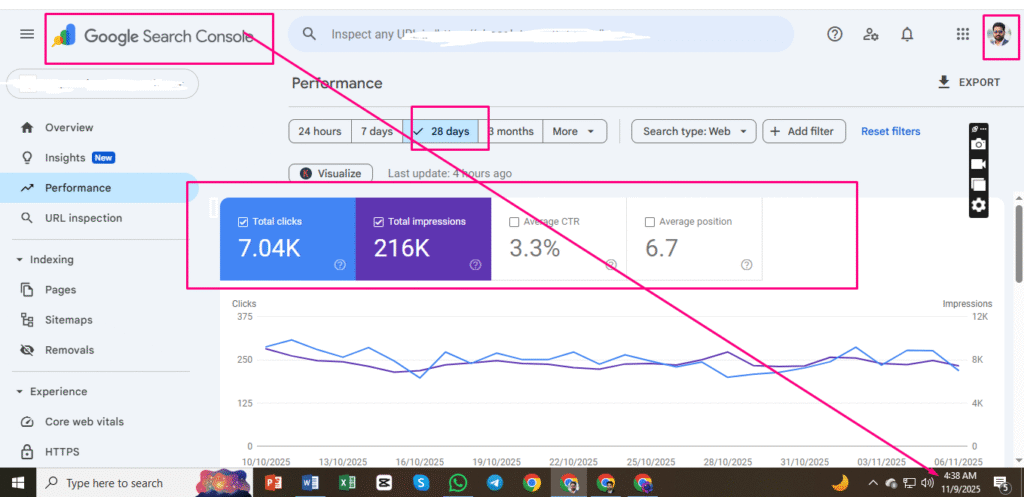1024x497 pixels.
Task: Check the Average position checkbox
Action: pos(649,222)
